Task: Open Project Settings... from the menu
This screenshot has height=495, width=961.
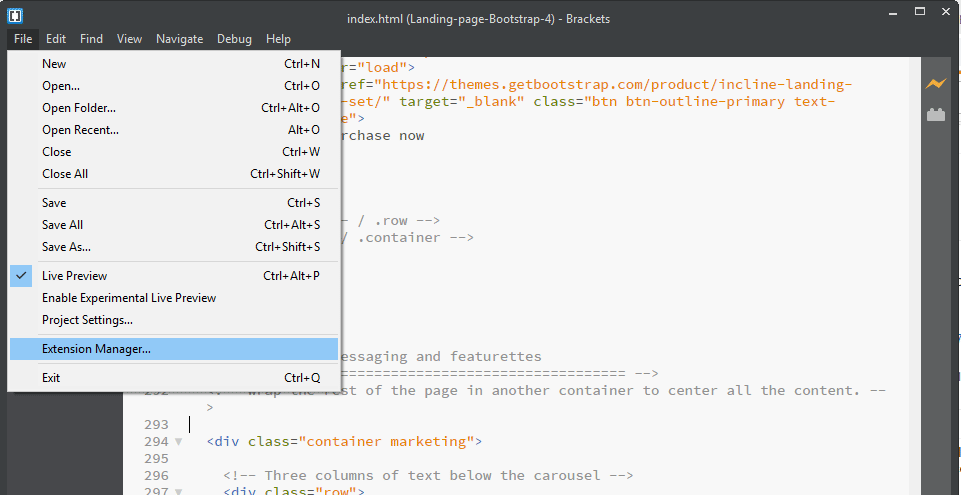Action: tap(175, 320)
